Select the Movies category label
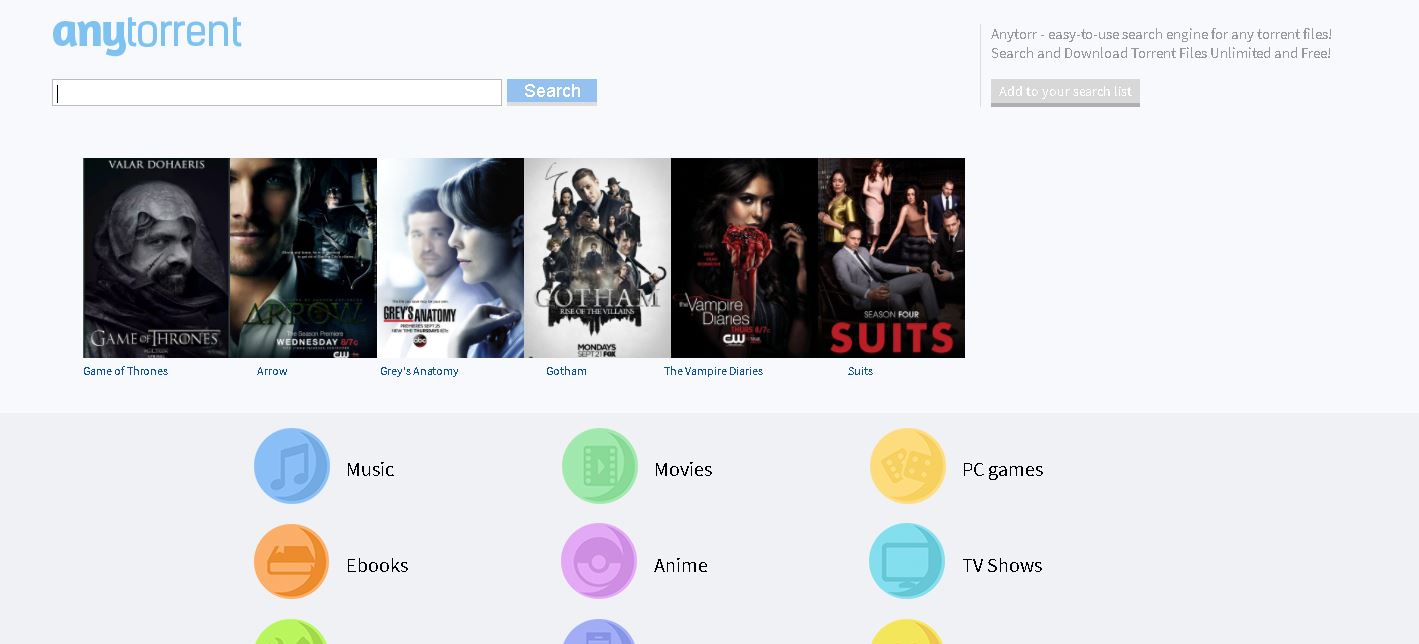Screen dimensions: 1419x644 (x=683, y=469)
